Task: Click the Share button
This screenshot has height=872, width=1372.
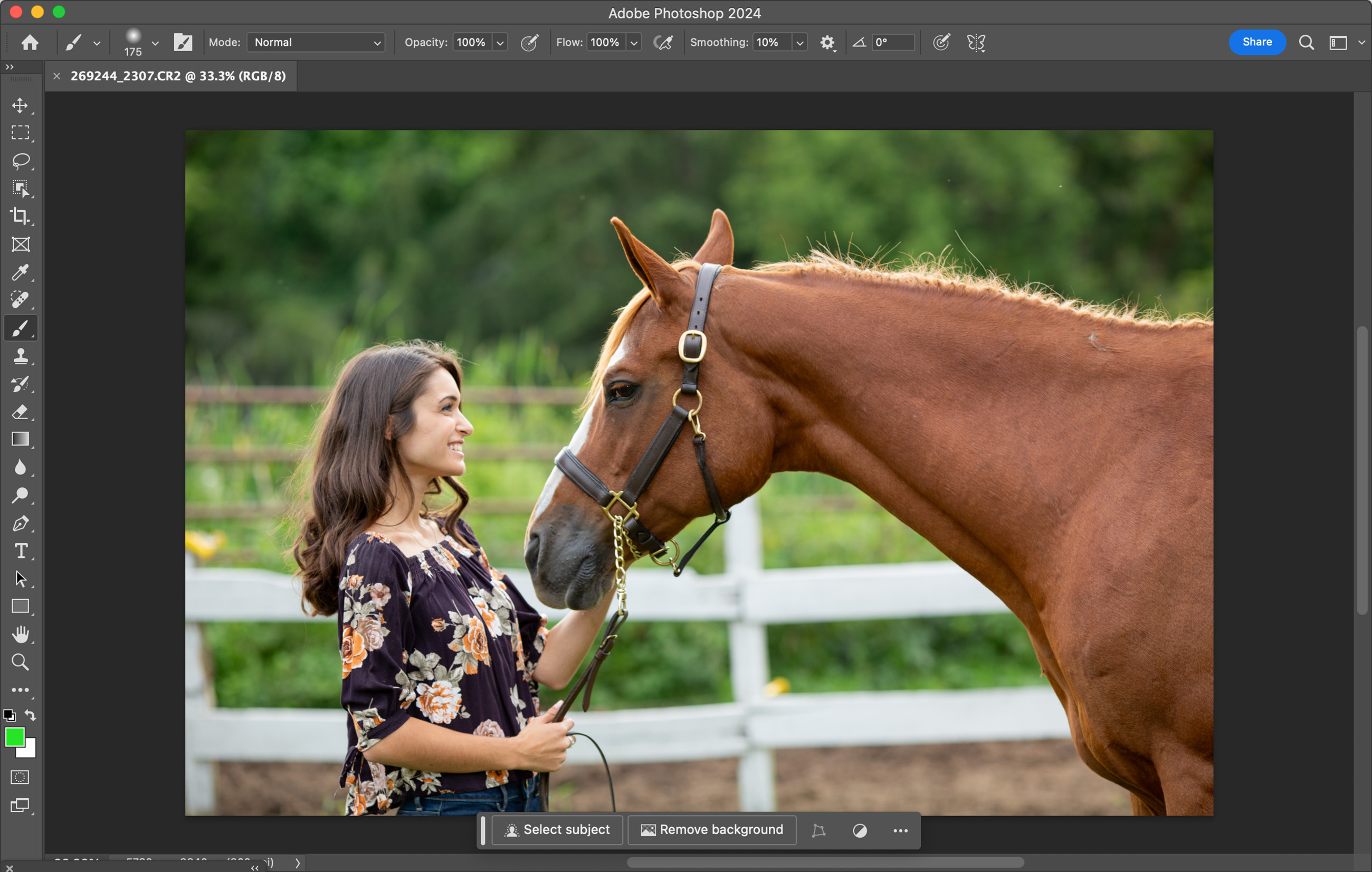Action: [1256, 42]
